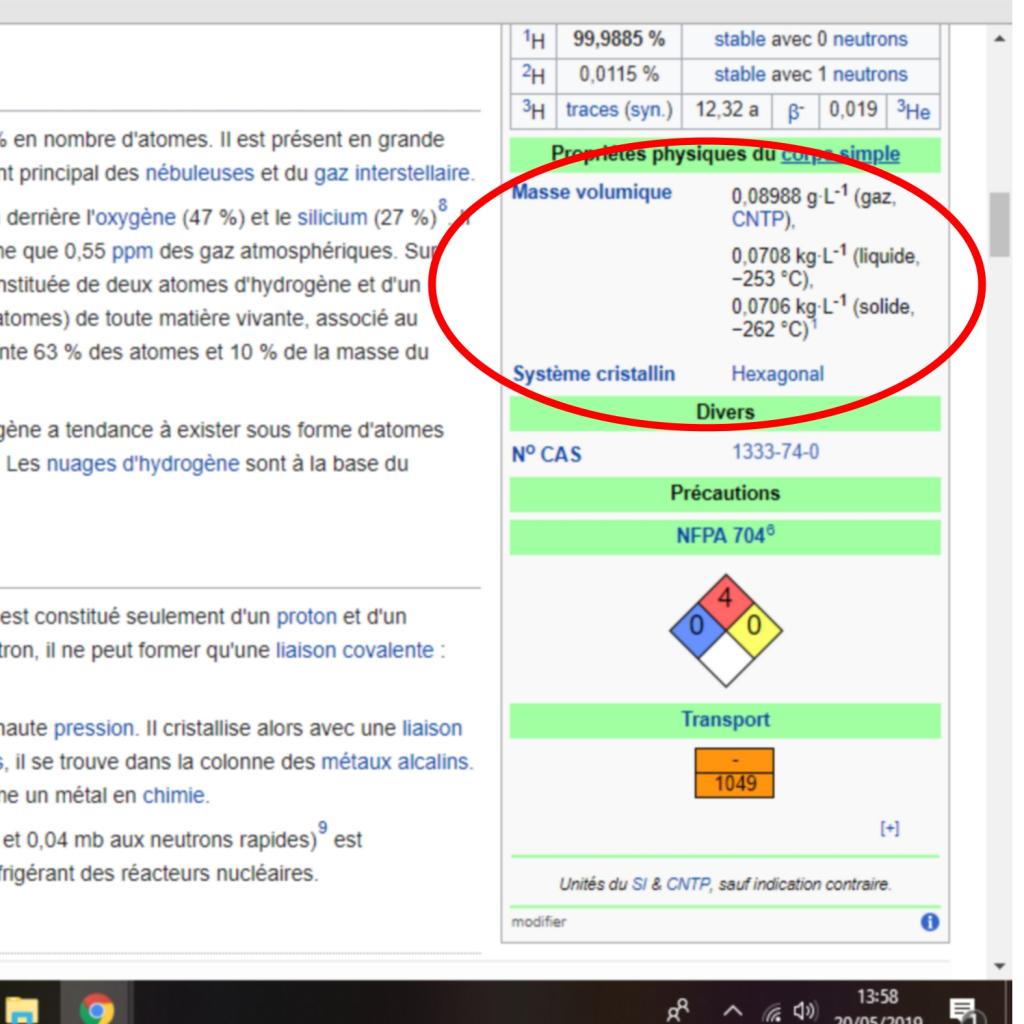Viewport: 1024px width, 1024px height.
Task: Click the blue info icon in infobox
Action: [929, 921]
